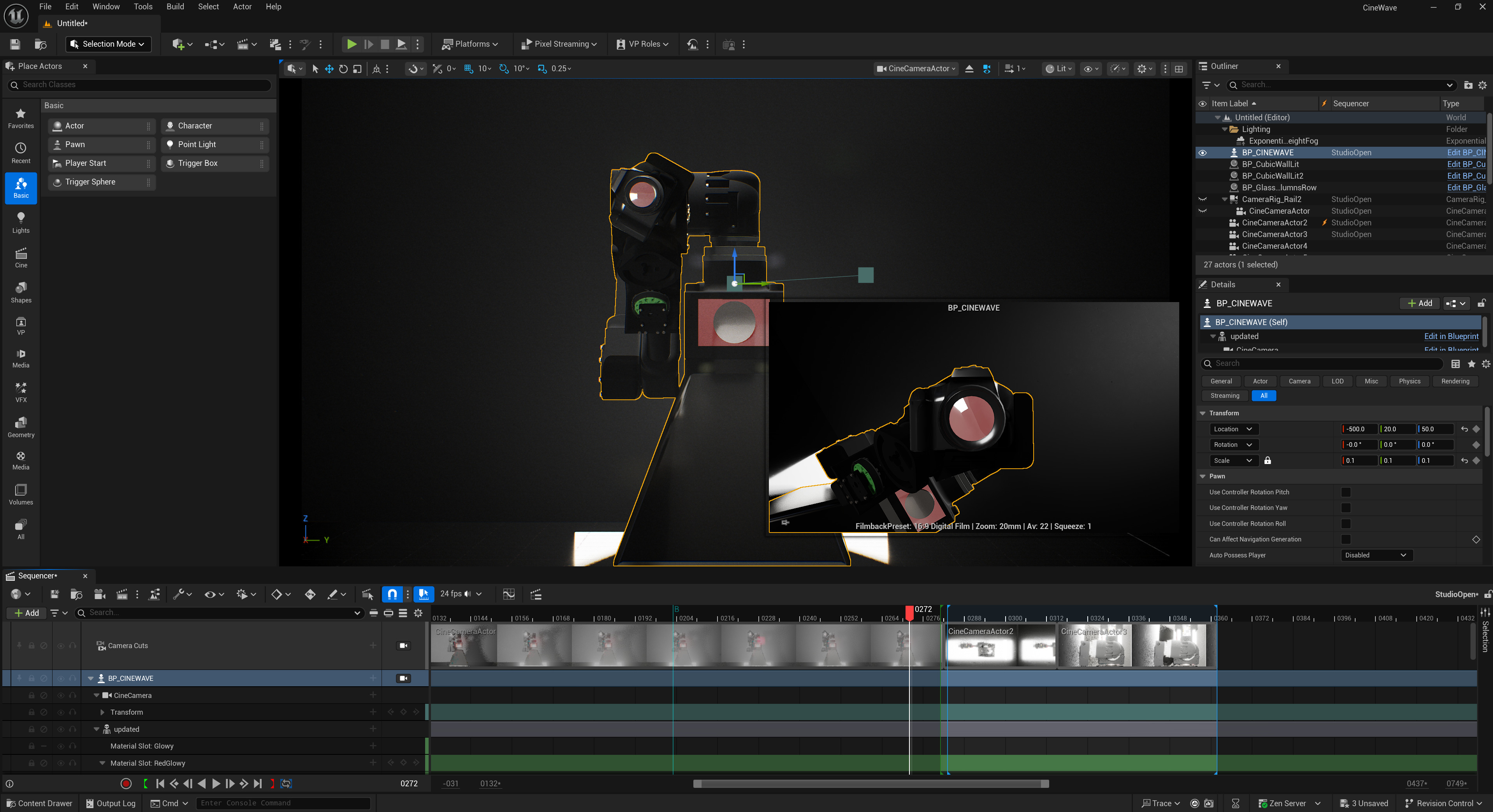The width and height of the screenshot is (1493, 812).
Task: Toggle Sequencer snapping magnet icon
Action: pyautogui.click(x=392, y=594)
